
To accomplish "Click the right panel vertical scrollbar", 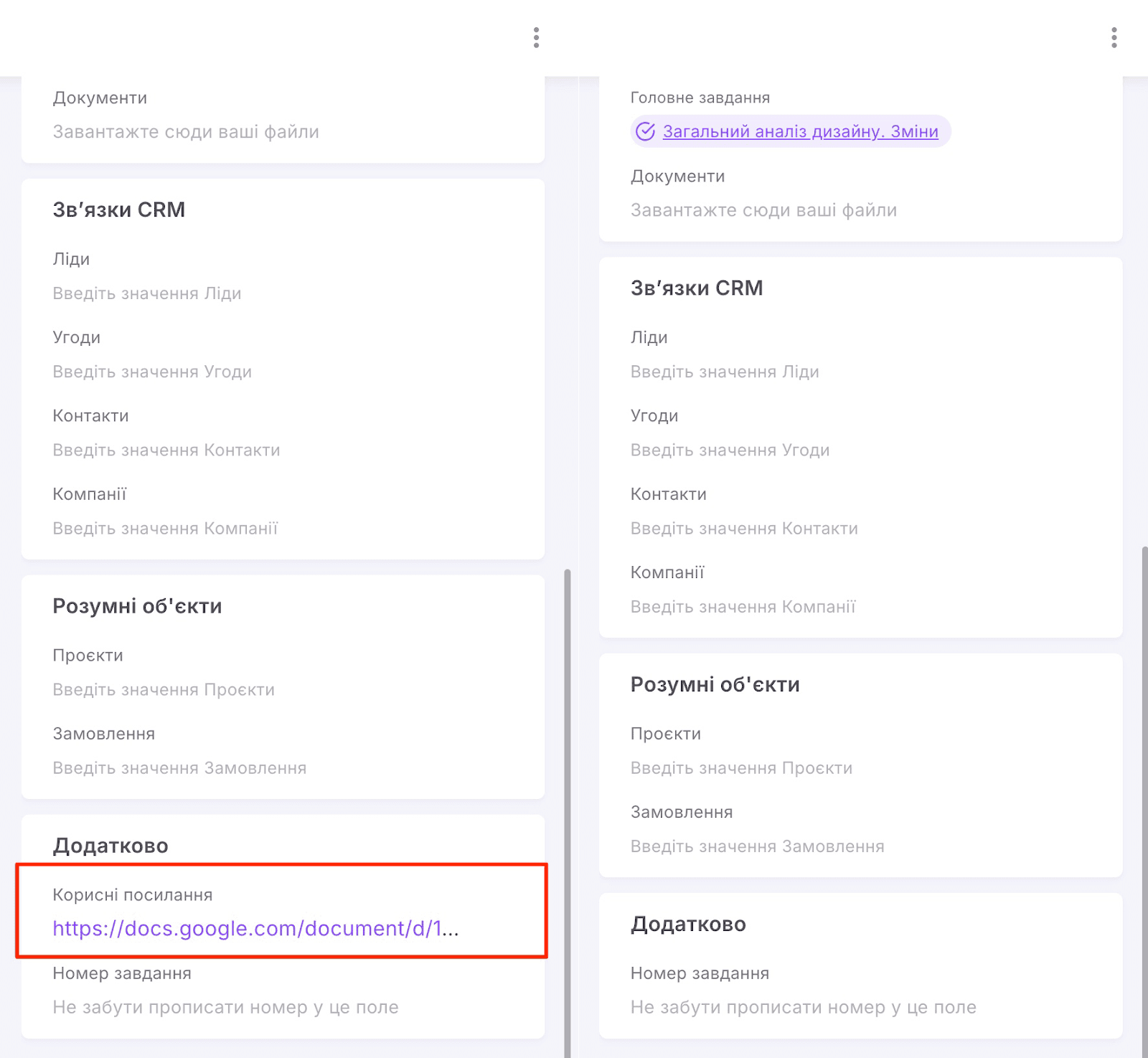I will pos(1144,789).
